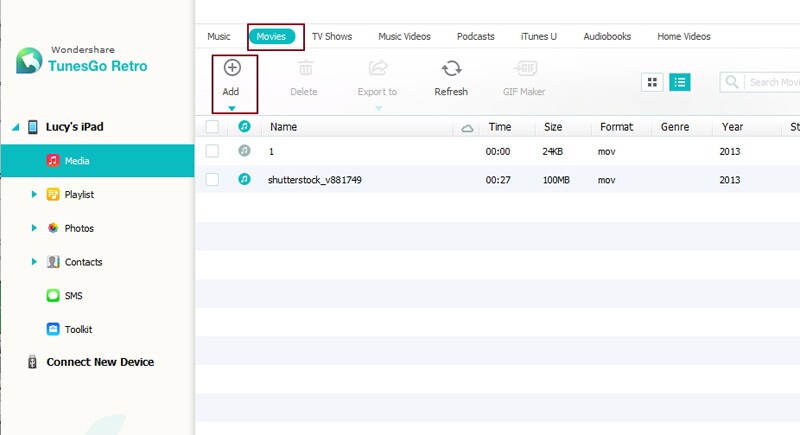Screen dimensions: 800x435
Task: Sort by the Name column header
Action: click(284, 127)
